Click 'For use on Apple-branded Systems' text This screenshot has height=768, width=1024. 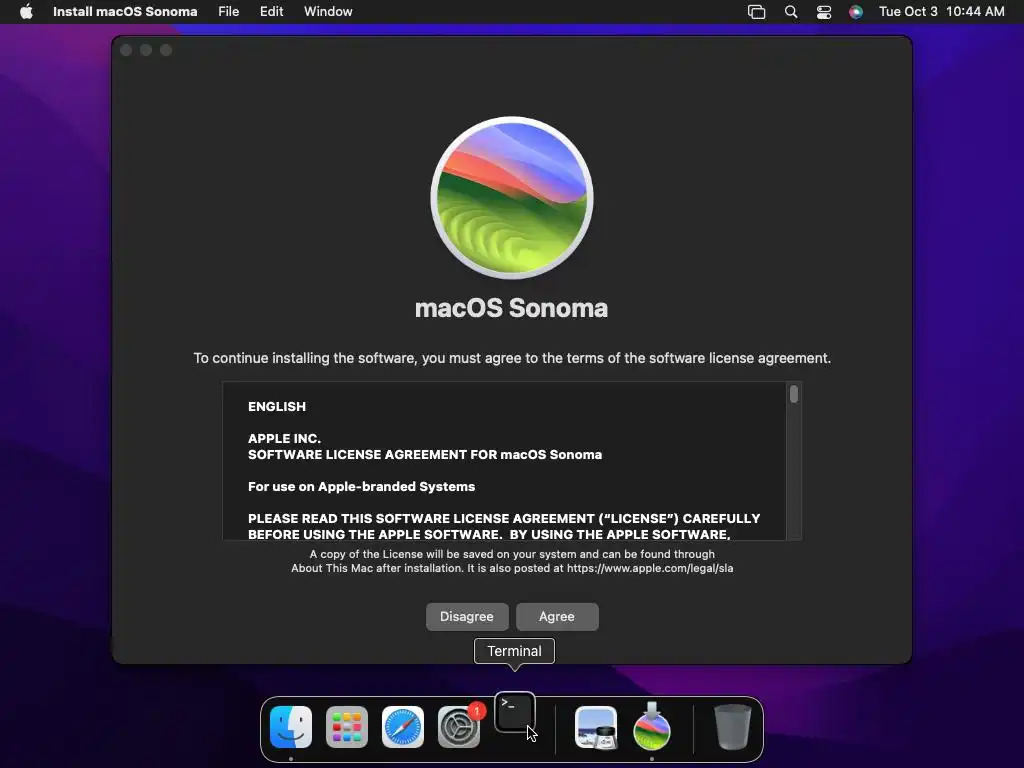coord(361,487)
